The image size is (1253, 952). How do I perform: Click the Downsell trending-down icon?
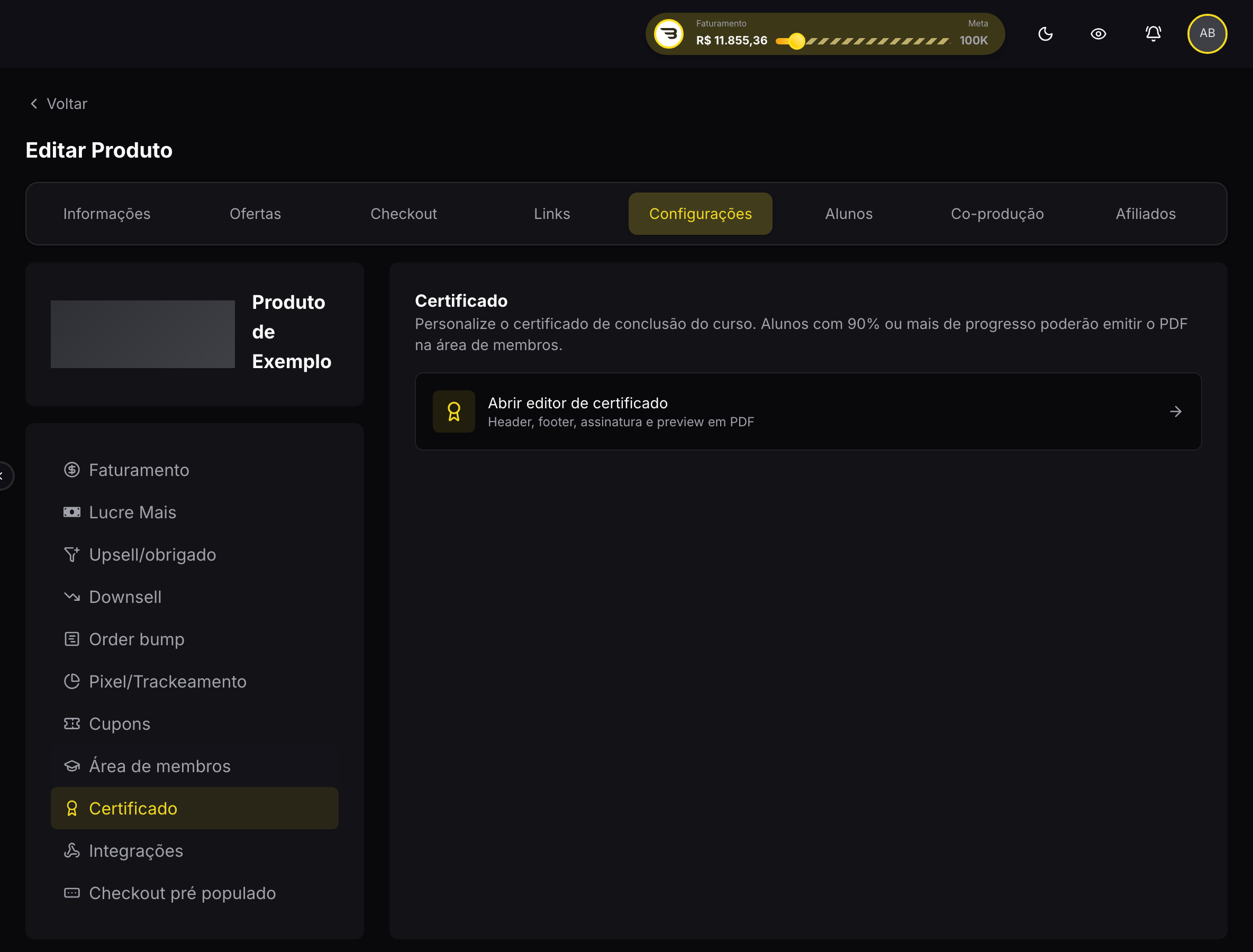[72, 597]
